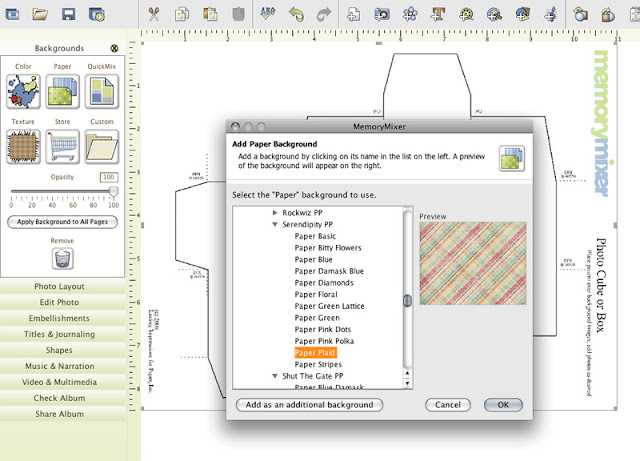Confirm the dialog with OK
The height and width of the screenshot is (461, 640).
coord(503,405)
